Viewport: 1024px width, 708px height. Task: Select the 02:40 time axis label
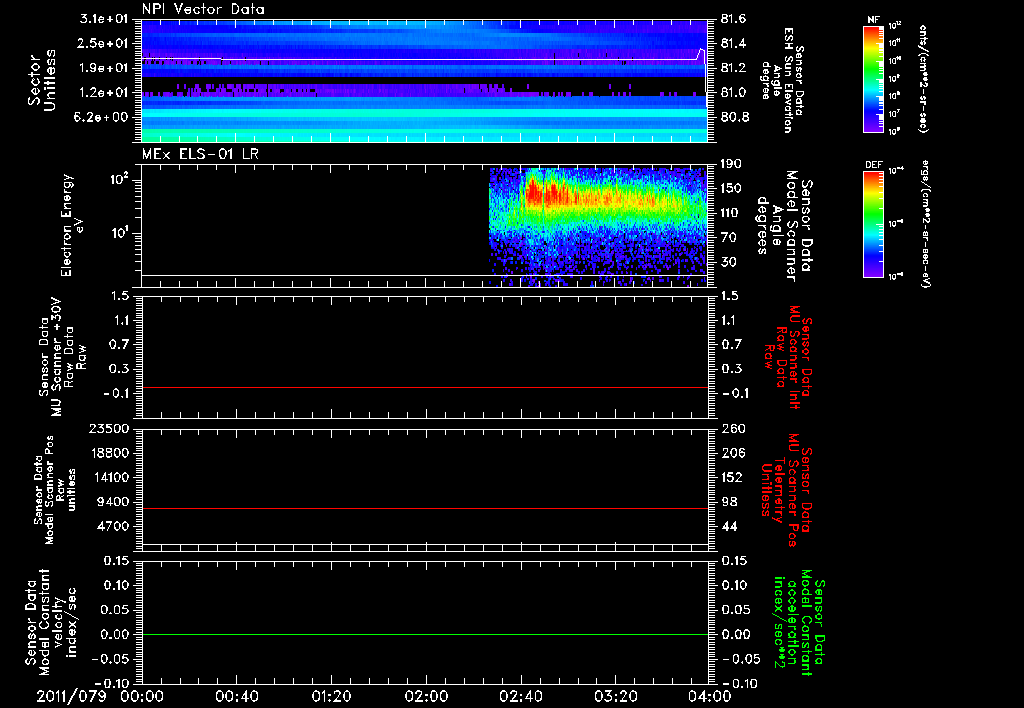pos(521,696)
